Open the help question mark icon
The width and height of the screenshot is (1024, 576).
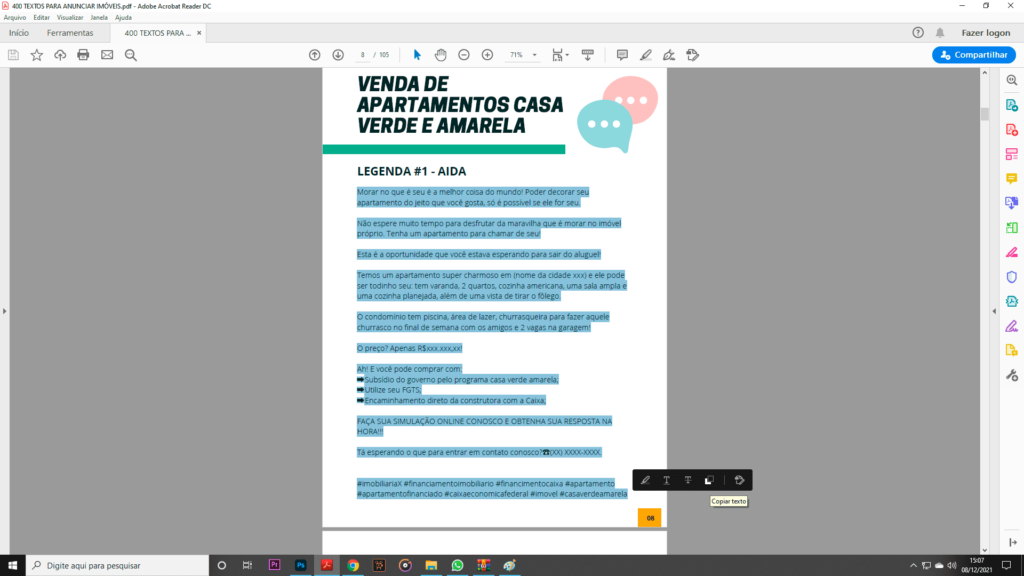918,33
